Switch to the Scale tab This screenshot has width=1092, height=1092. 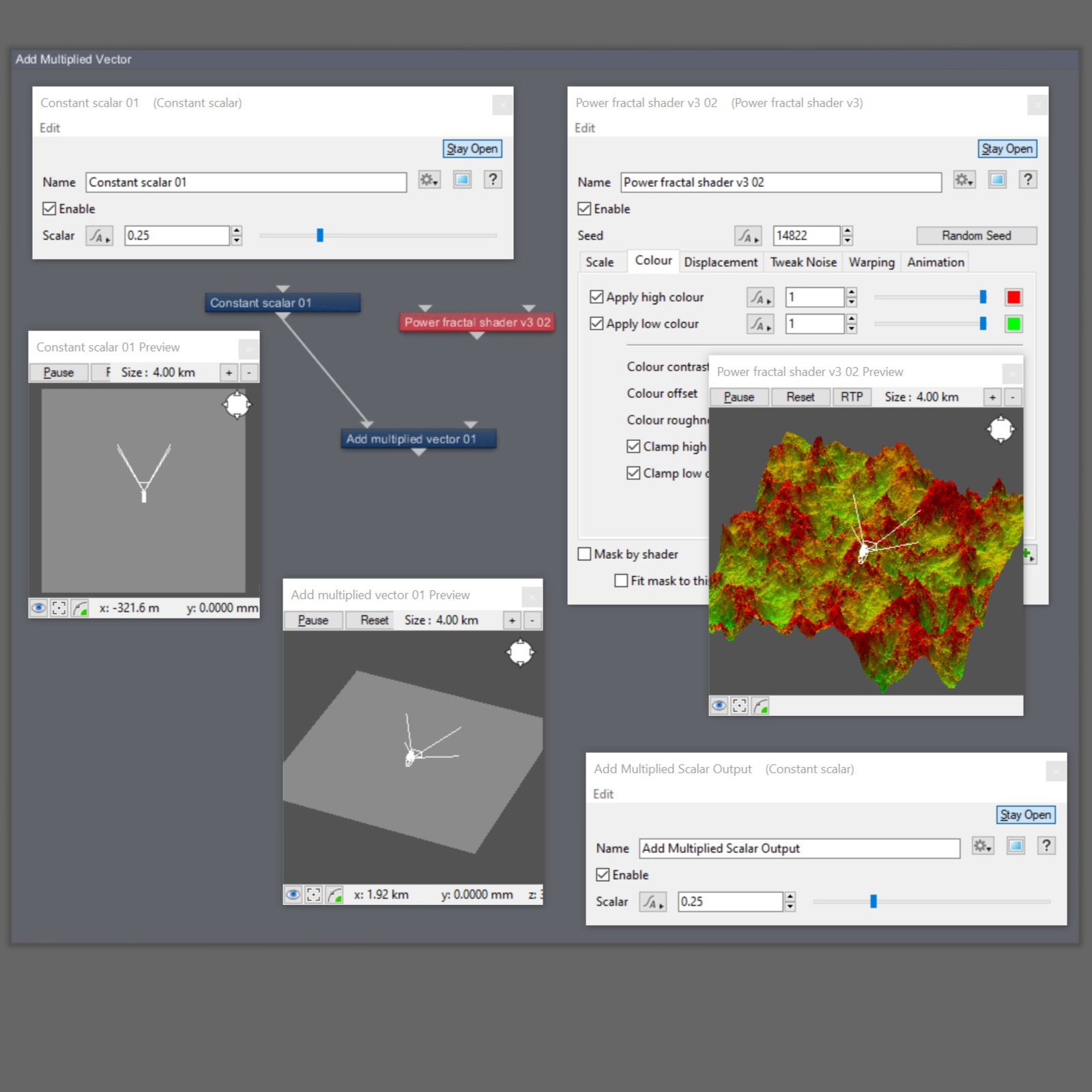tap(599, 263)
